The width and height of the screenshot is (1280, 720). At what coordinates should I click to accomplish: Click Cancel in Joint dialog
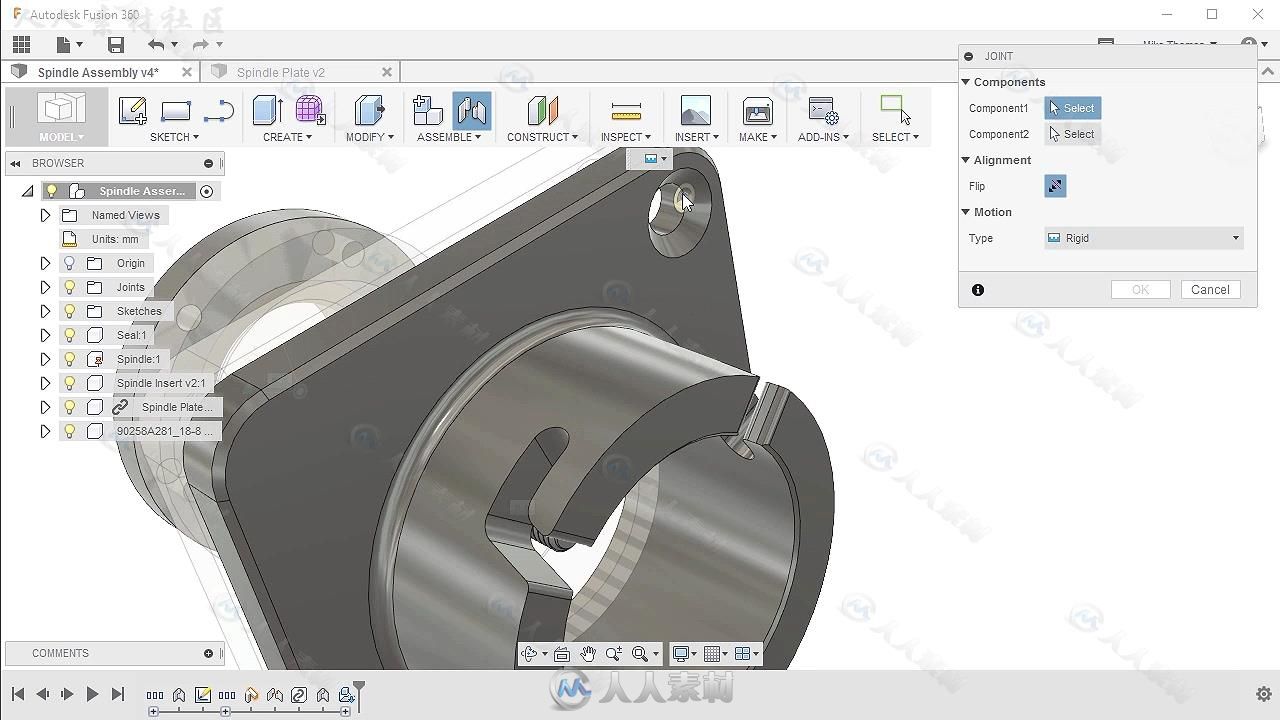coord(1210,290)
